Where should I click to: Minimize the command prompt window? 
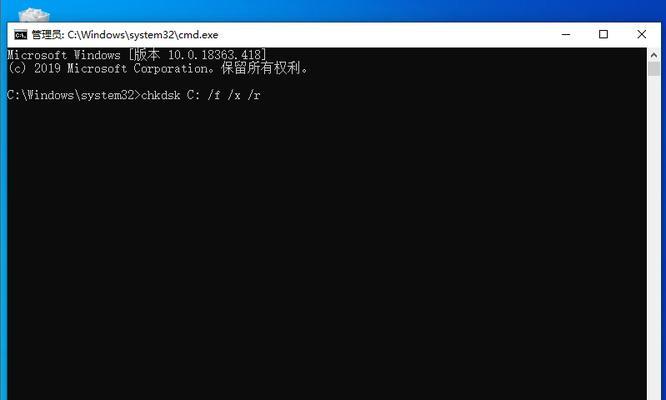(566, 34)
